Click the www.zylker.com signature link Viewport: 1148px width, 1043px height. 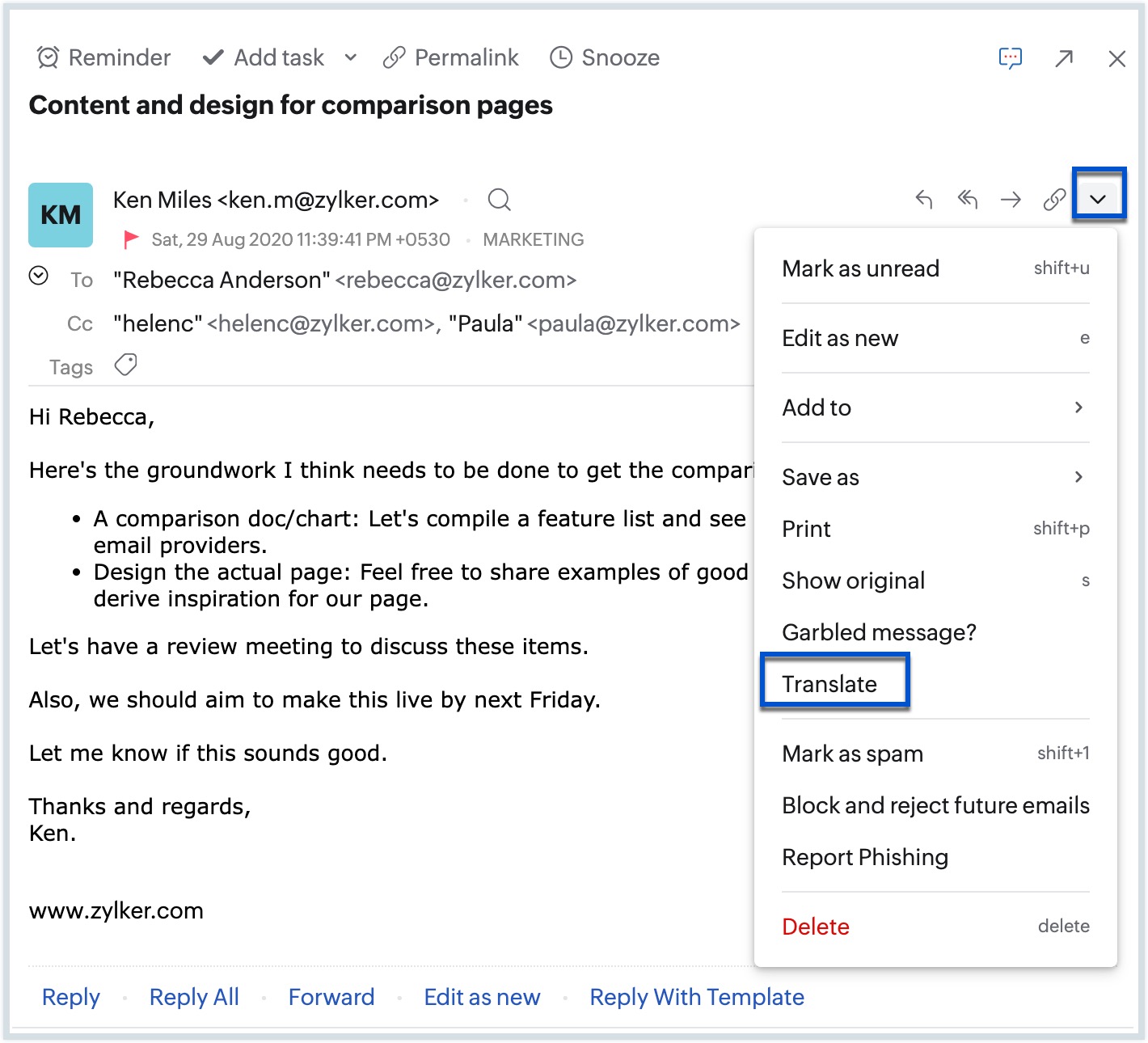[116, 910]
